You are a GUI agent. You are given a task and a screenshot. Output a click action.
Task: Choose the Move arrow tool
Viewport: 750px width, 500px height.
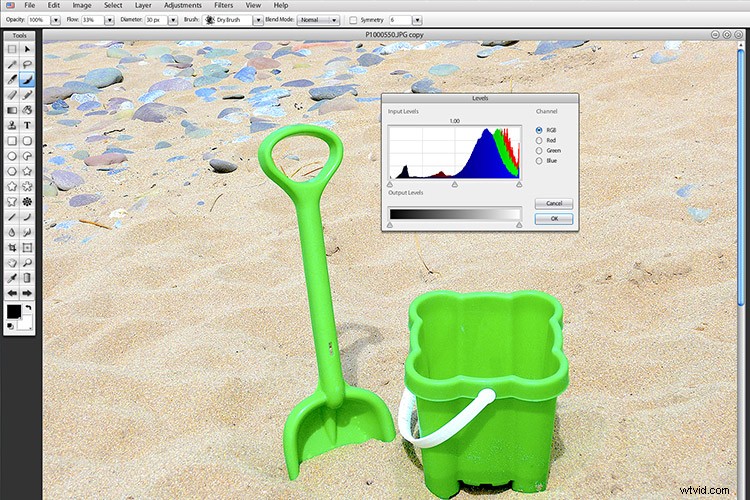click(28, 48)
